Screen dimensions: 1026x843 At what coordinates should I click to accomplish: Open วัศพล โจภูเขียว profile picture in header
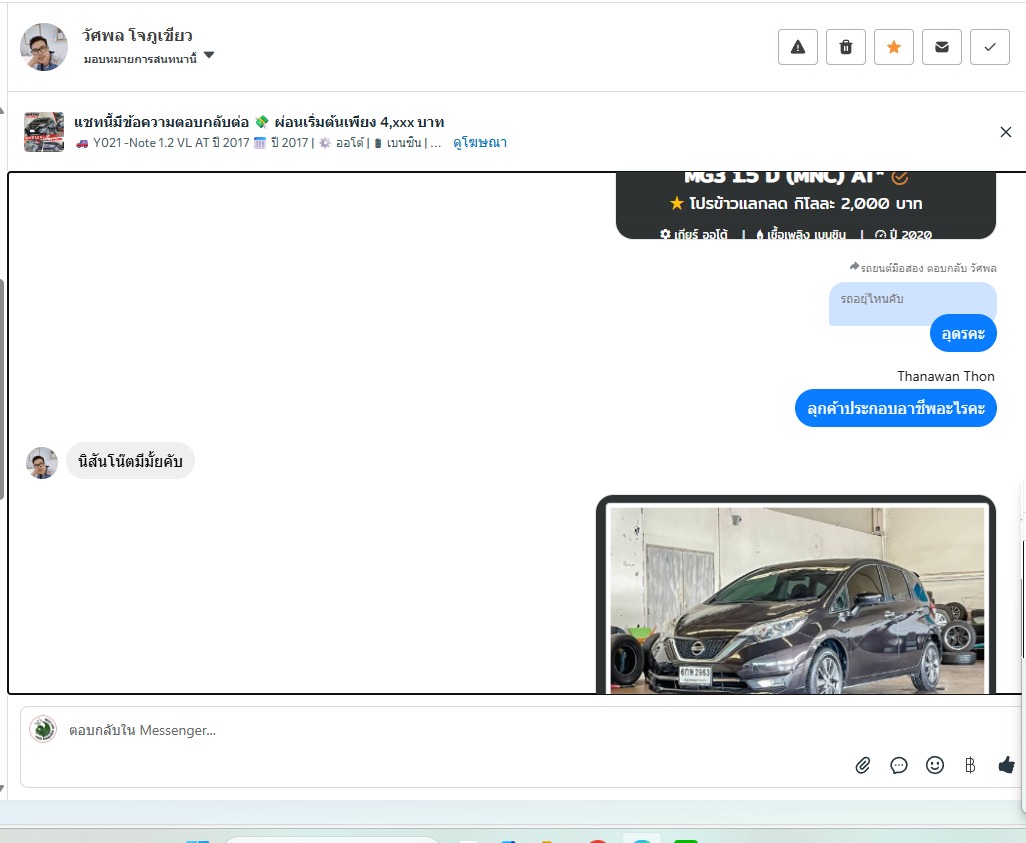click(44, 47)
